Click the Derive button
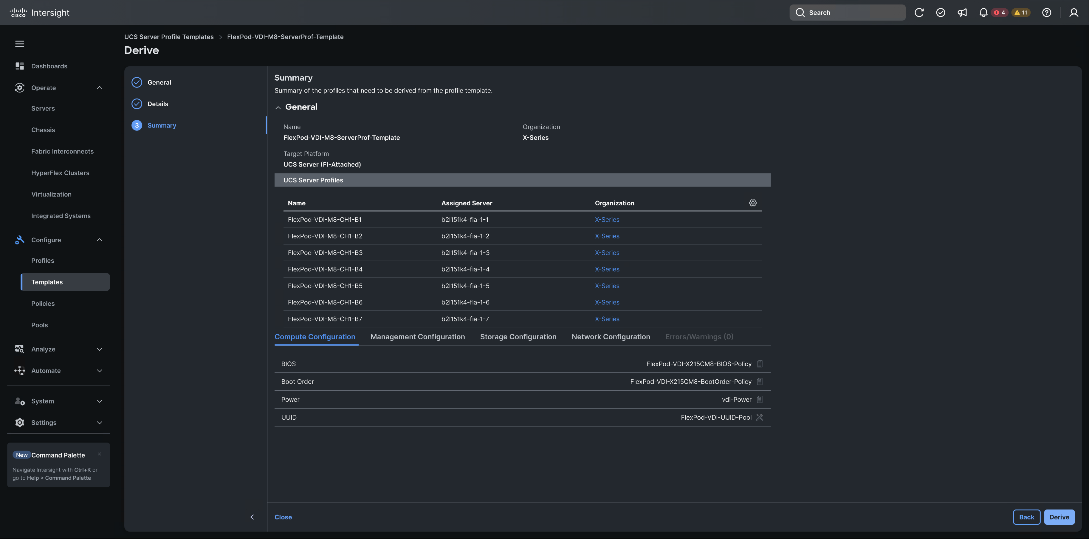Screen dimensions: 1089x539 pos(1059,517)
